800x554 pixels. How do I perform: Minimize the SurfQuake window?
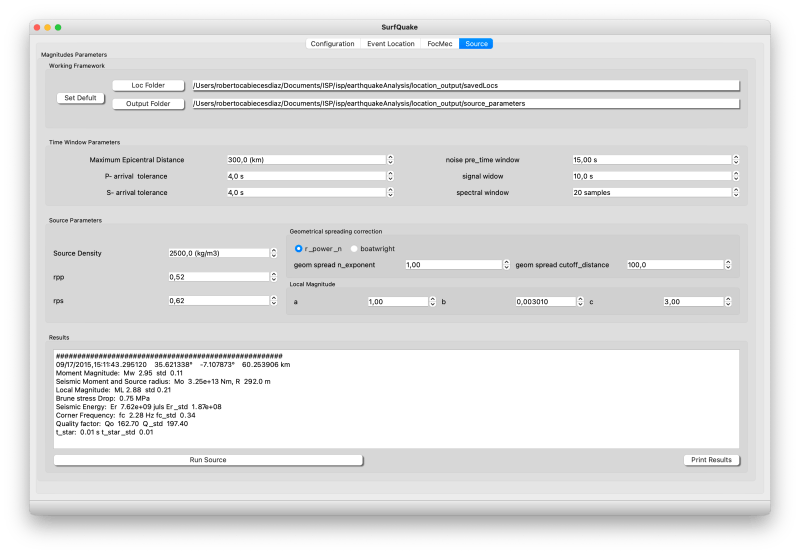[x=47, y=28]
